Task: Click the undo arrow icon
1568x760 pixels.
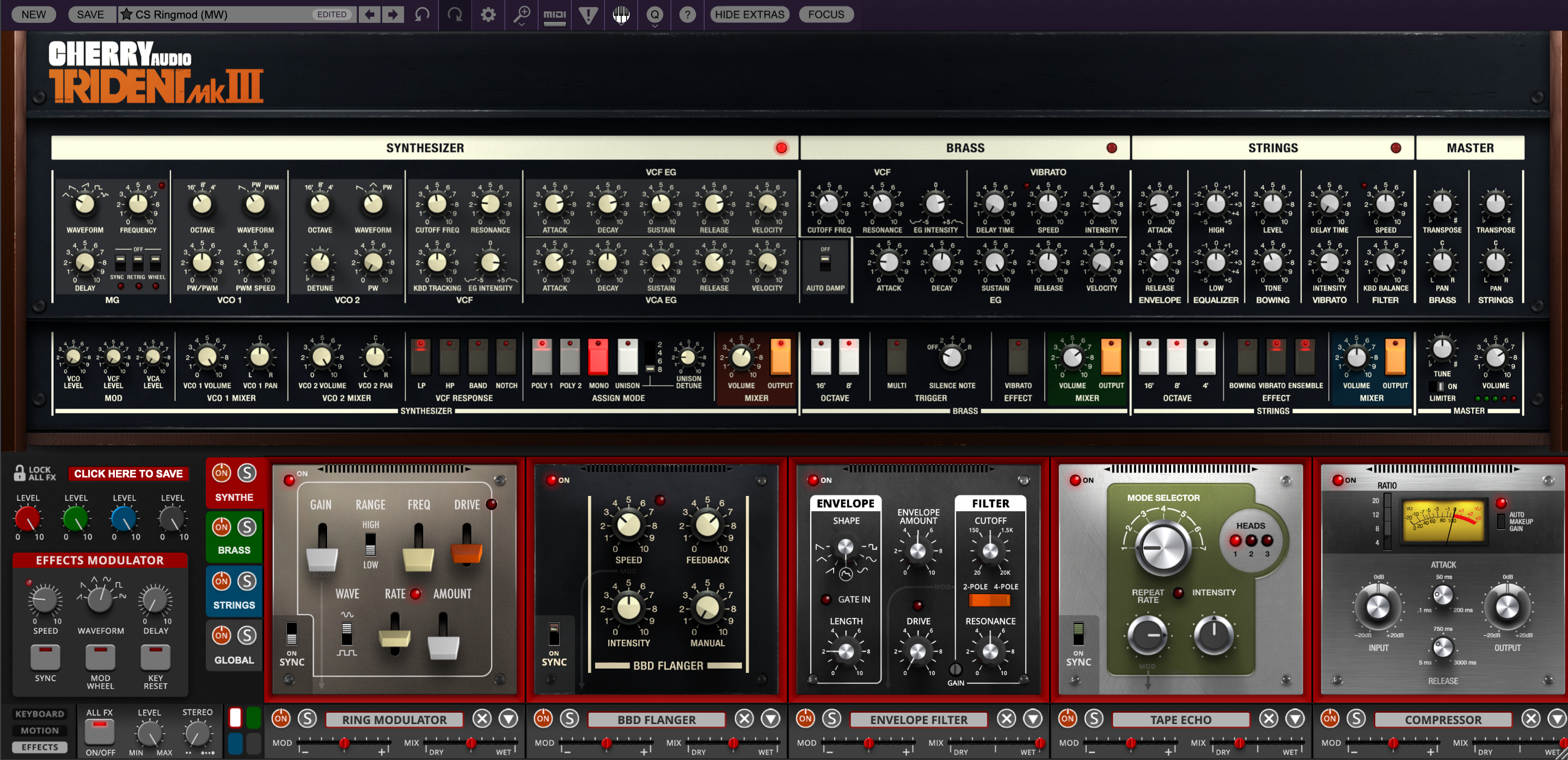Action: coord(422,14)
